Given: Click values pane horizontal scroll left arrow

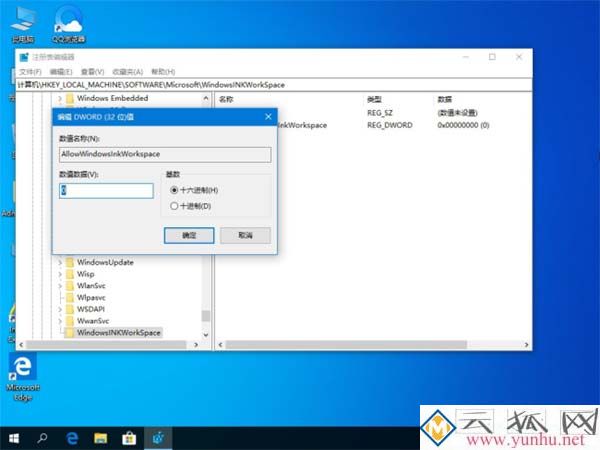Looking at the screenshot, I should 220,345.
